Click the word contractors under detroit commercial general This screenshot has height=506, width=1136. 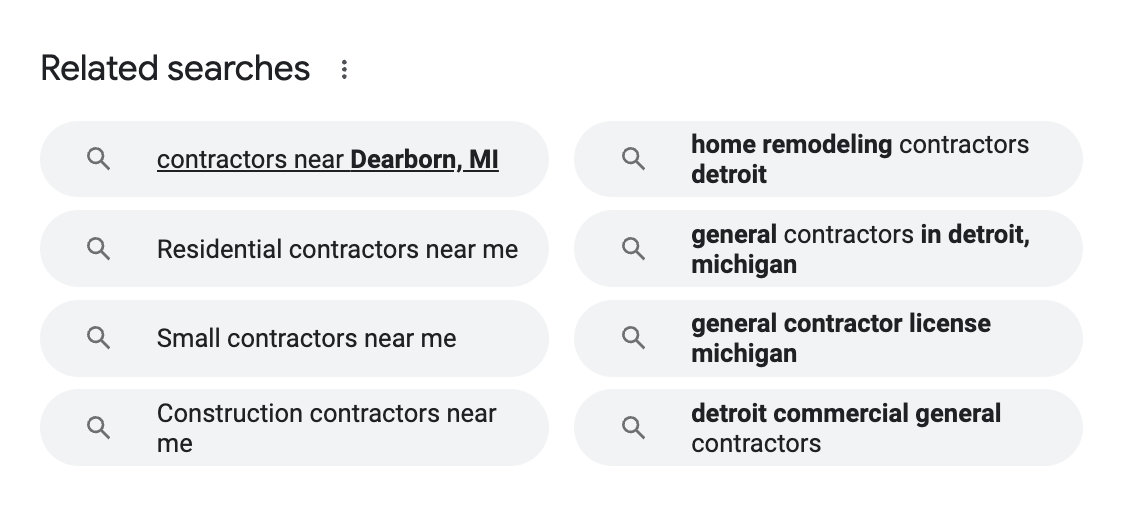(756, 443)
